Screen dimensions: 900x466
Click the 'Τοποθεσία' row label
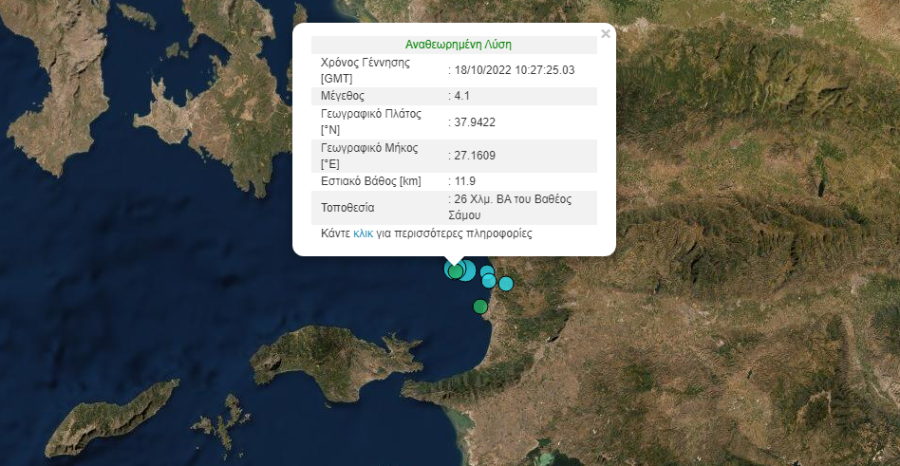(x=347, y=208)
